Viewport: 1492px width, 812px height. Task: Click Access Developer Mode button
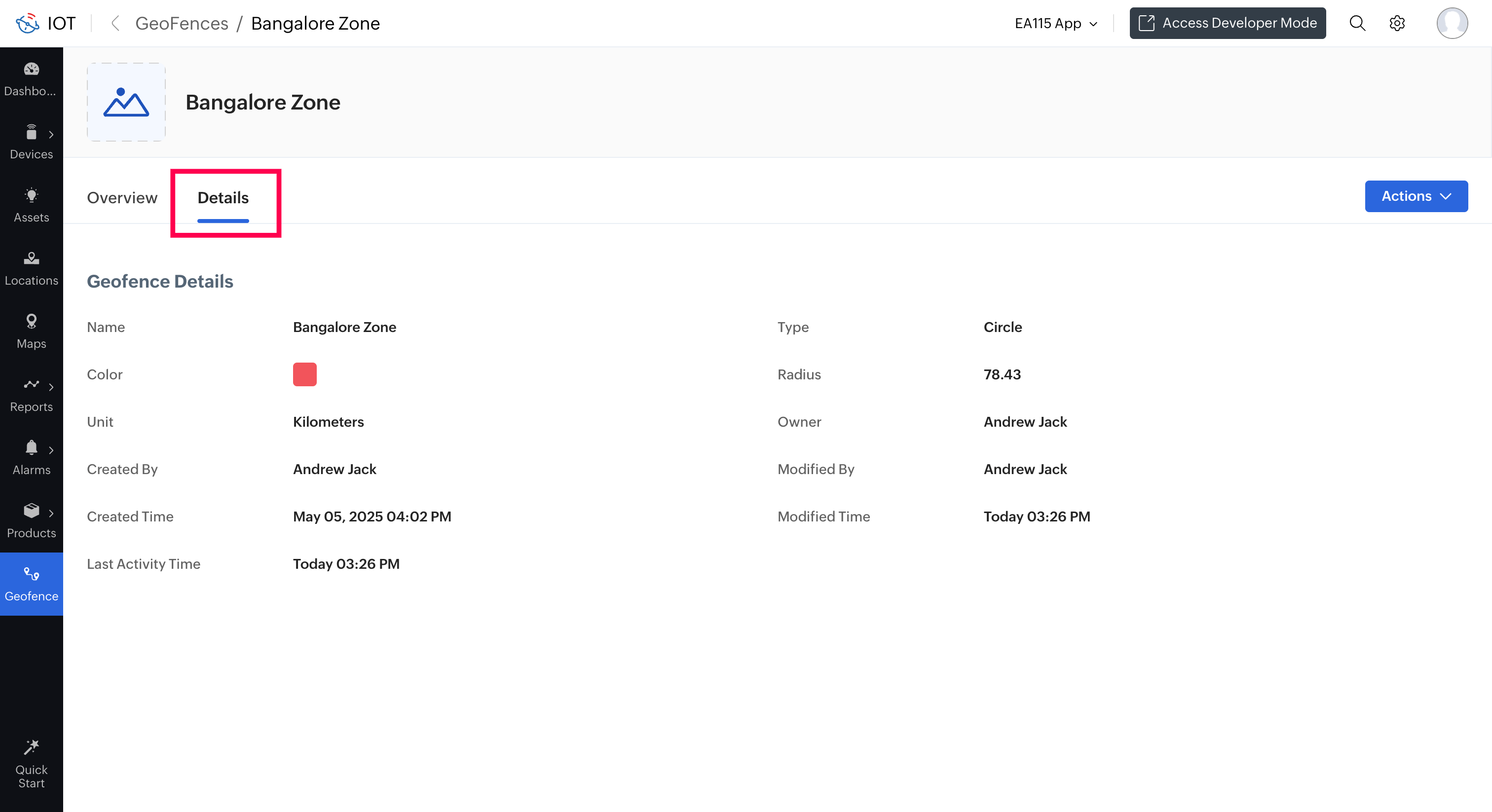pos(1228,23)
